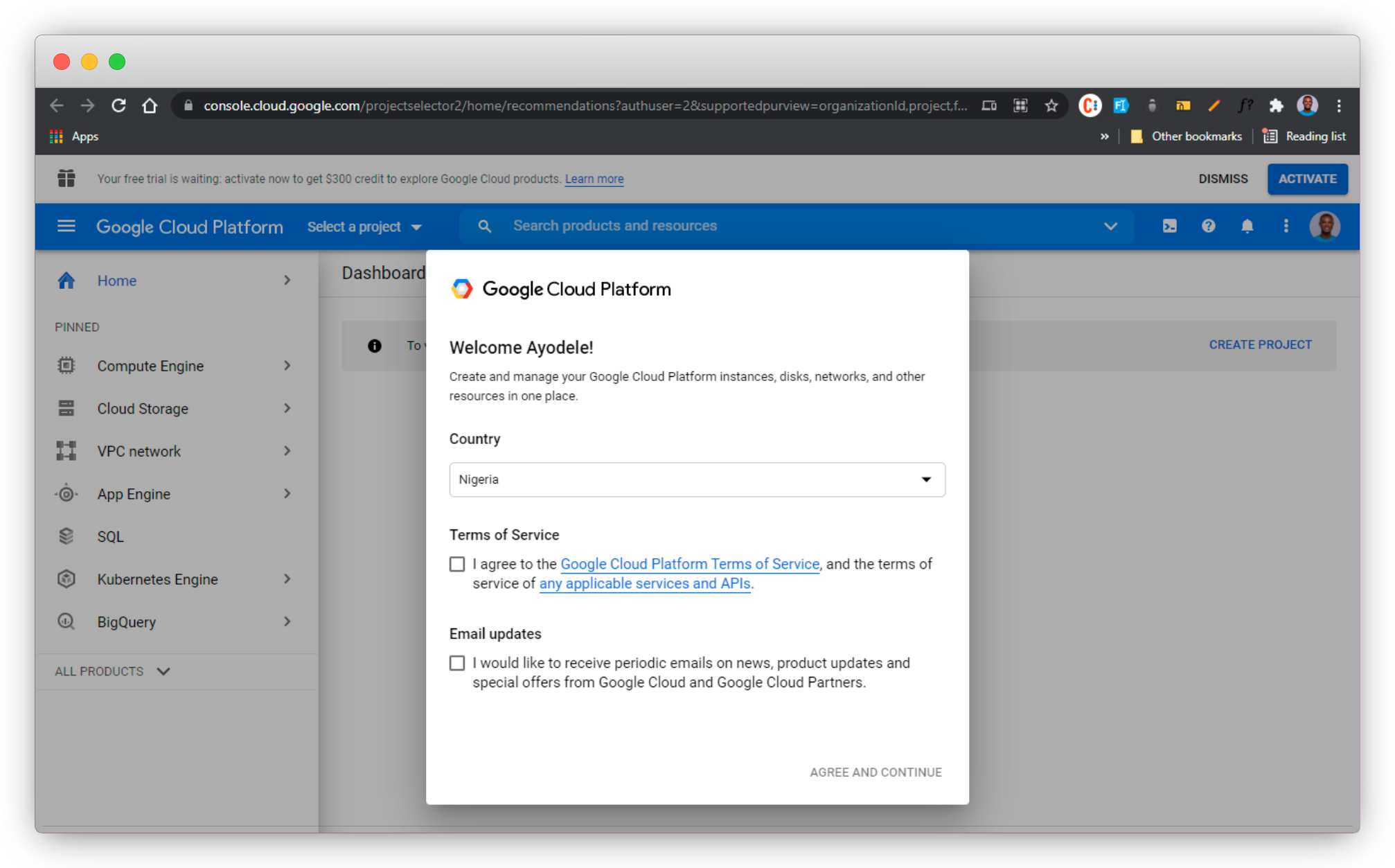Open the Select a project dropdown
The image size is (1395, 868).
tap(364, 227)
